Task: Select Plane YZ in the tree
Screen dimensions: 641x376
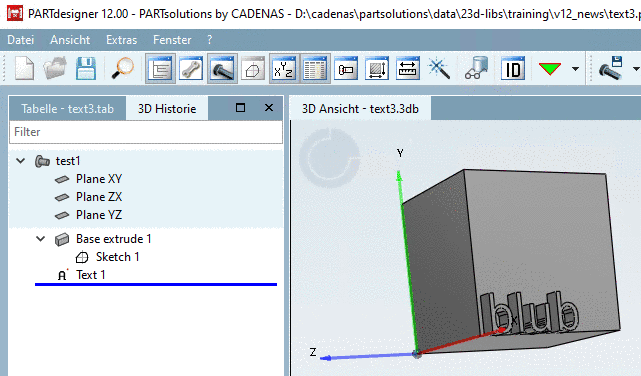Action: click(99, 215)
